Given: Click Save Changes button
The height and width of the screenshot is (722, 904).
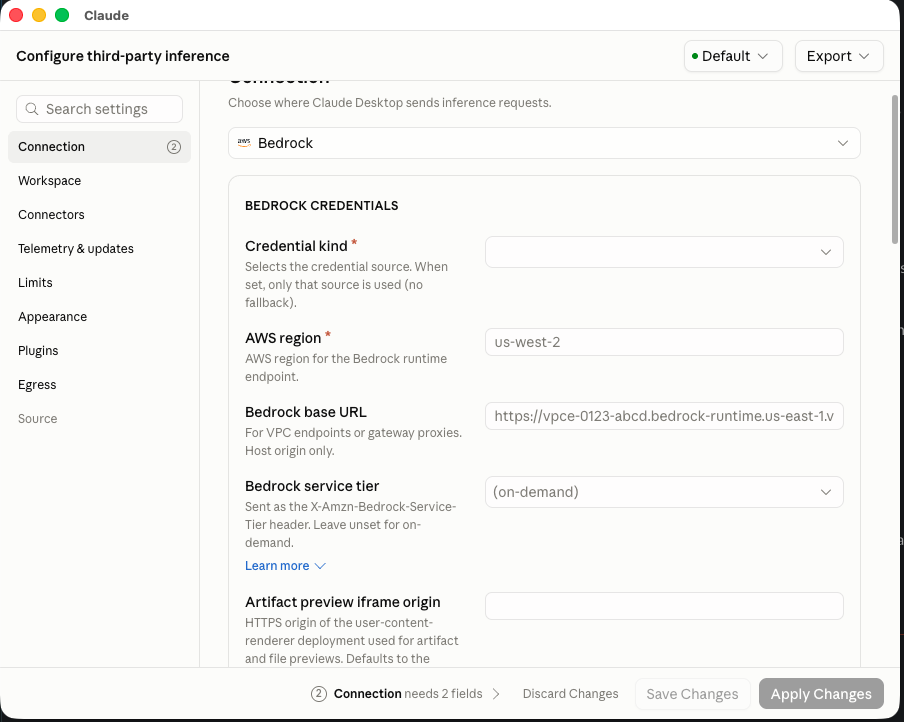Looking at the screenshot, I should point(692,694).
